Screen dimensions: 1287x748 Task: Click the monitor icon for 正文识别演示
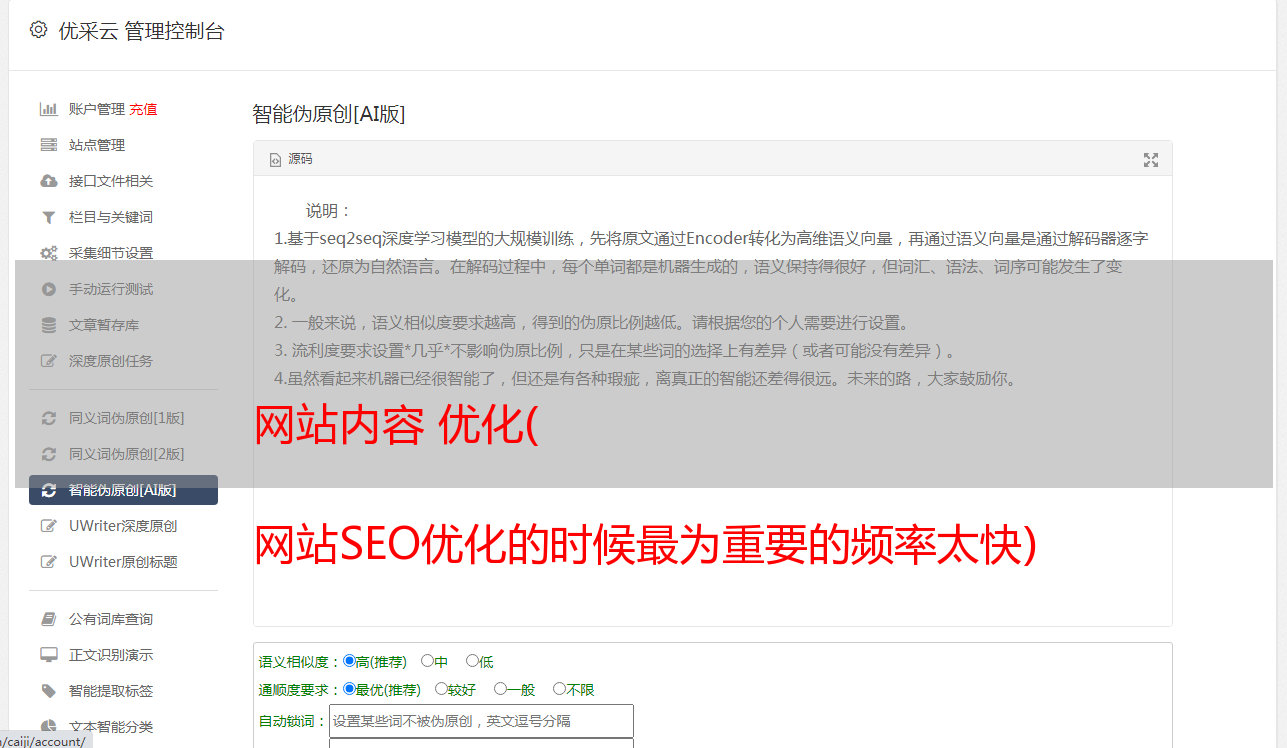coord(48,655)
